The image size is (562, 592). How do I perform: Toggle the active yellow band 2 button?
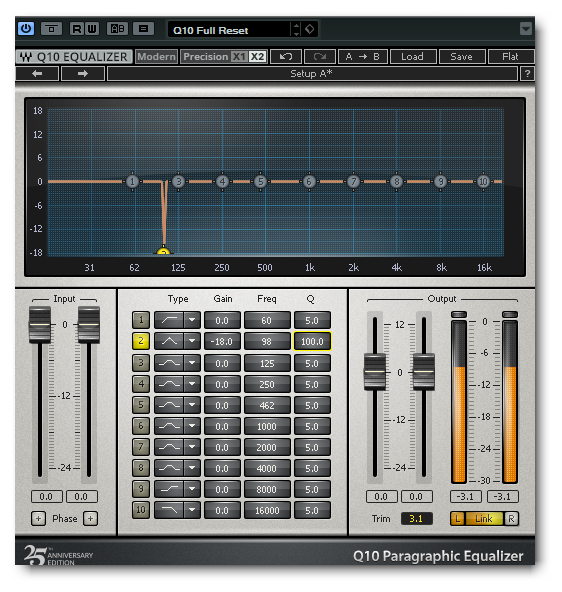pyautogui.click(x=141, y=341)
